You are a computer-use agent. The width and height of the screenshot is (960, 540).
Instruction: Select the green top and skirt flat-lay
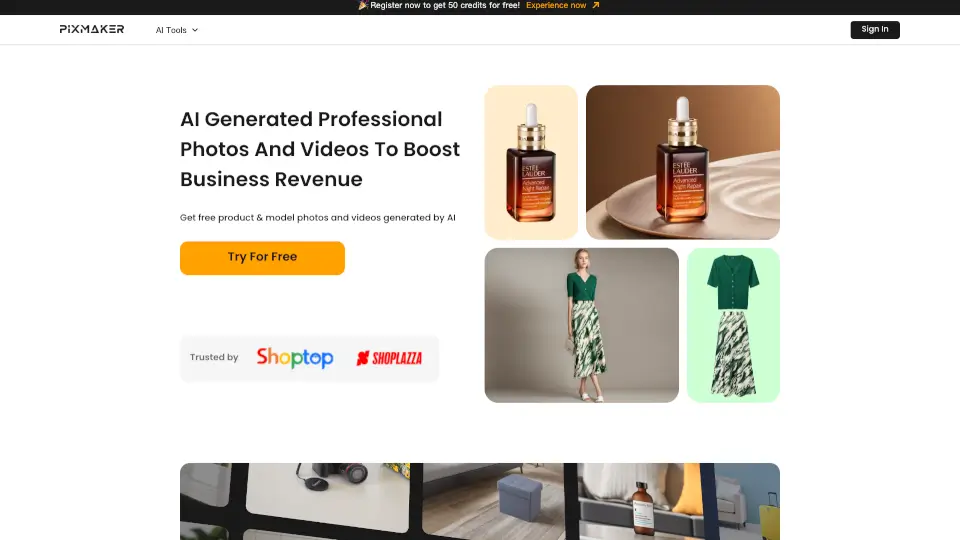(x=733, y=325)
